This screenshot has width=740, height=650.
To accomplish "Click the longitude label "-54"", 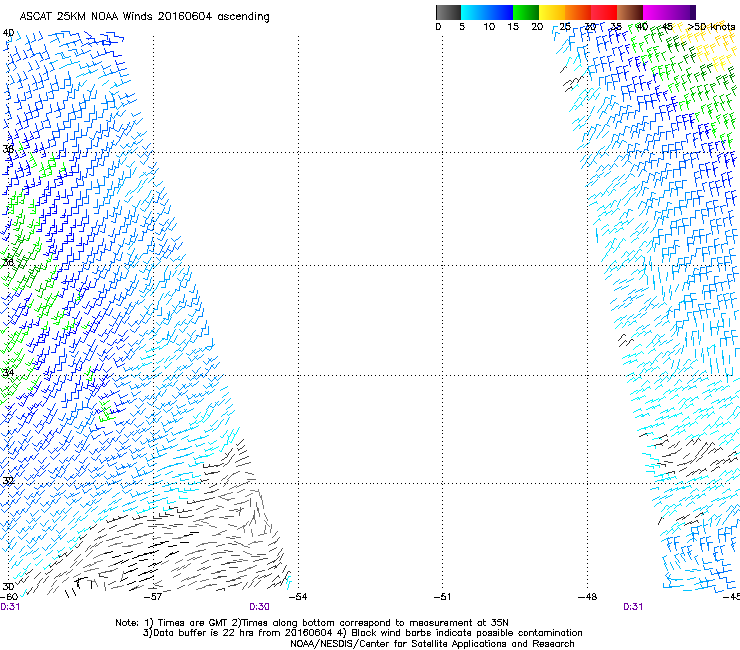I will tap(298, 597).
